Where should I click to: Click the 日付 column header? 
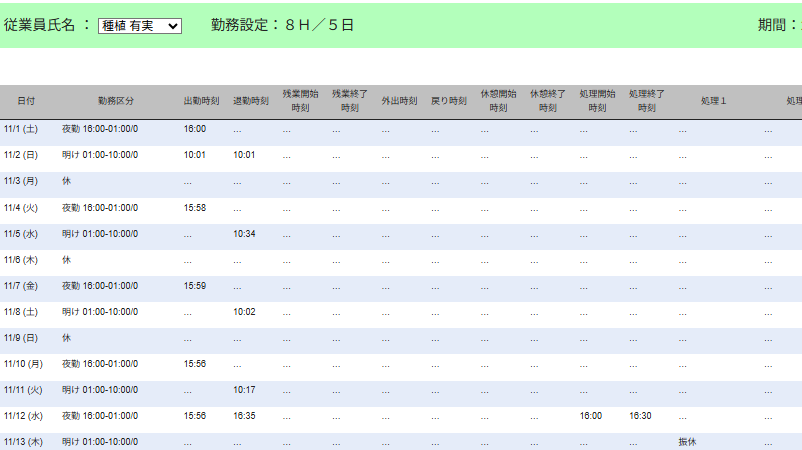pos(26,101)
